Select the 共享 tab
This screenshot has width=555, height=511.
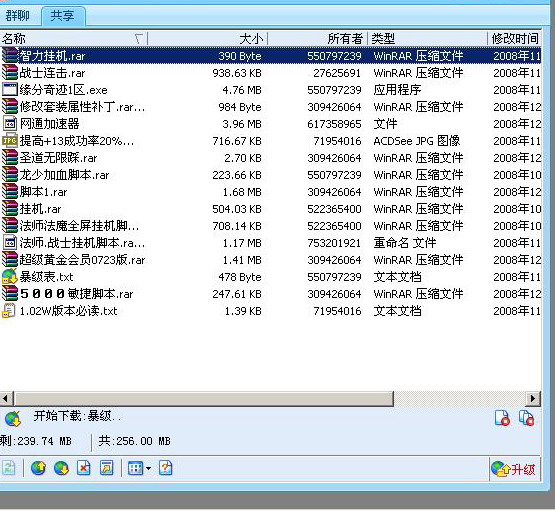(x=63, y=16)
